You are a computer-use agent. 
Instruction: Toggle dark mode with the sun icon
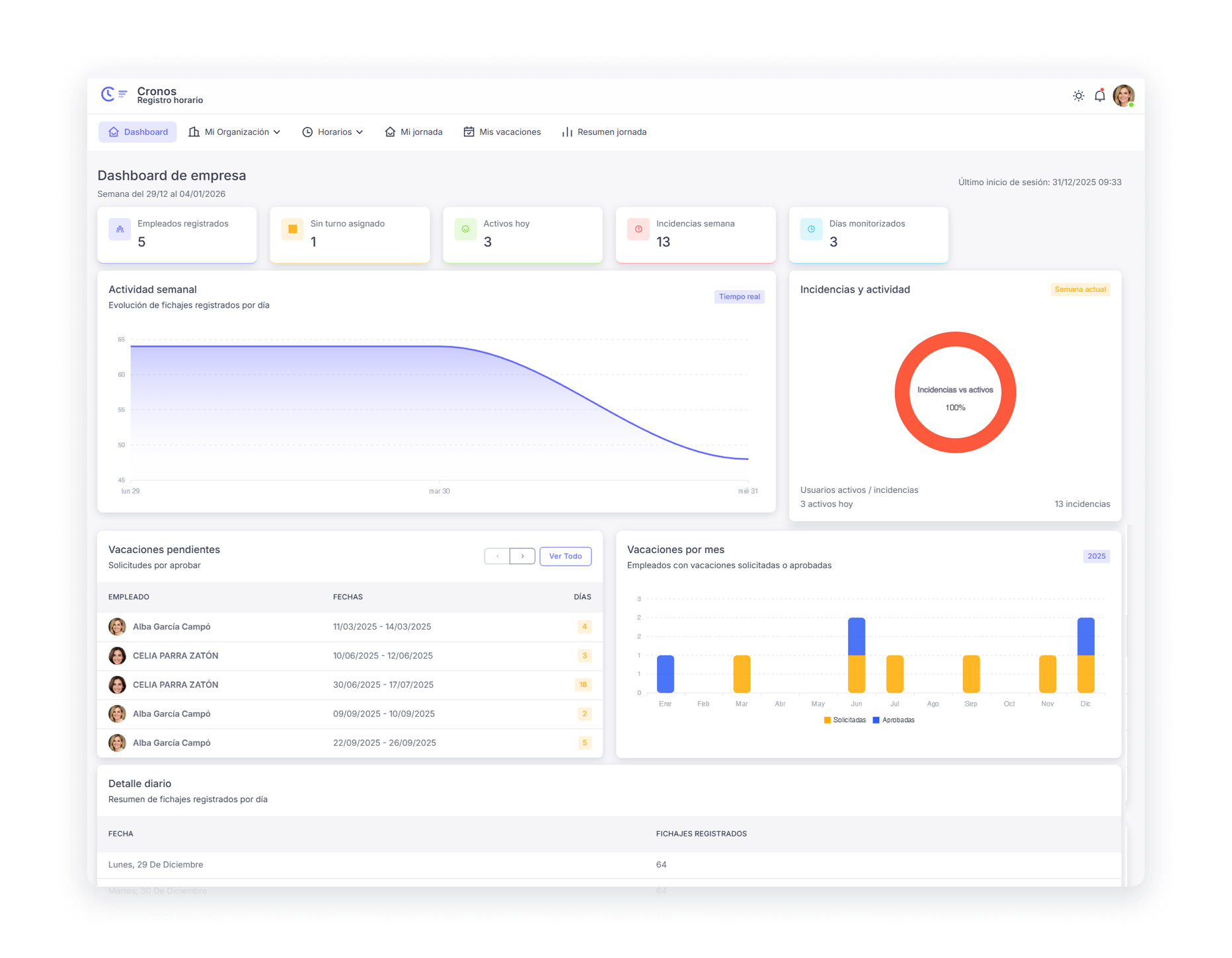tap(1079, 95)
